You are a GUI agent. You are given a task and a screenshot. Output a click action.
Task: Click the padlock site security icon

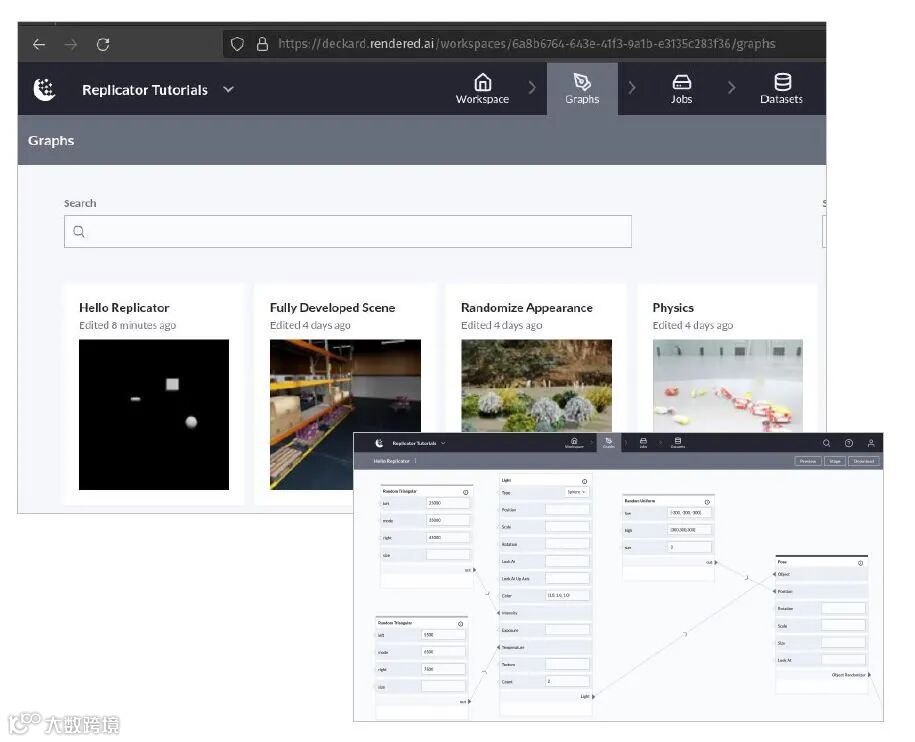(262, 44)
